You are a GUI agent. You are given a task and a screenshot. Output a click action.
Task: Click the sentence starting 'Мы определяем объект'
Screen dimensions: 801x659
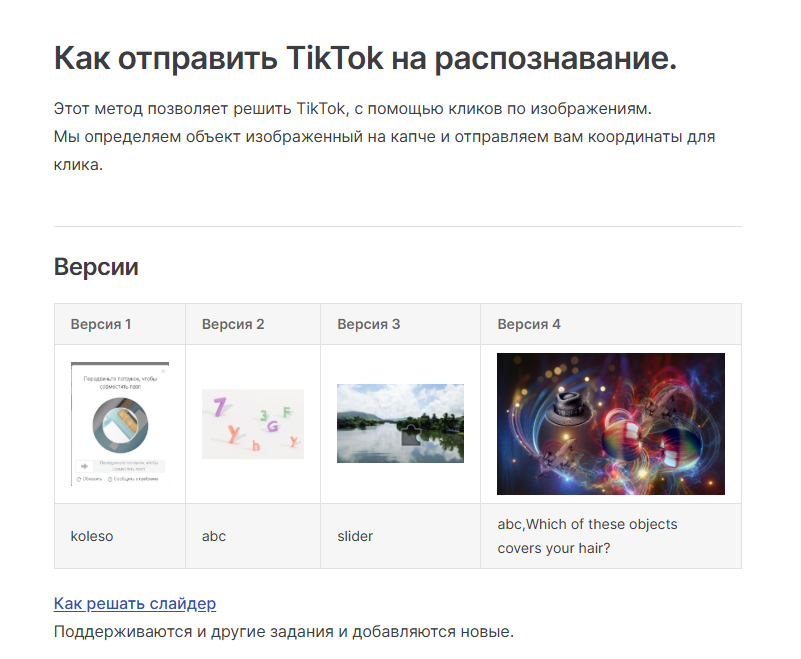(384, 151)
